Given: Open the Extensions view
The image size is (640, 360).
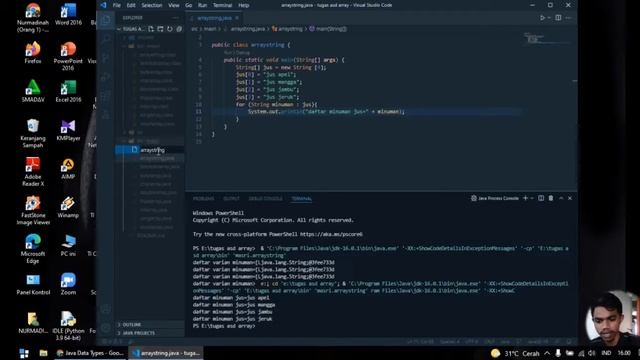Looking at the screenshot, I should [106, 96].
